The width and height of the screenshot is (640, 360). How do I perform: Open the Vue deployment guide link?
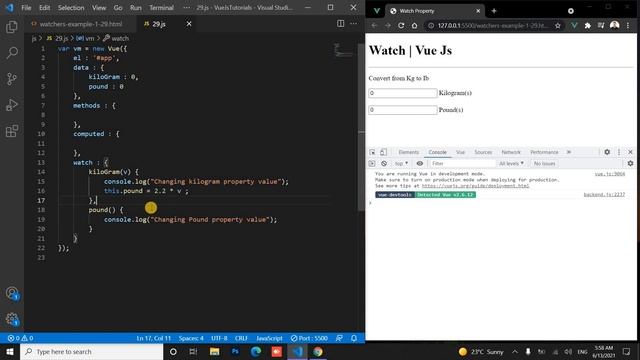coord(475,186)
